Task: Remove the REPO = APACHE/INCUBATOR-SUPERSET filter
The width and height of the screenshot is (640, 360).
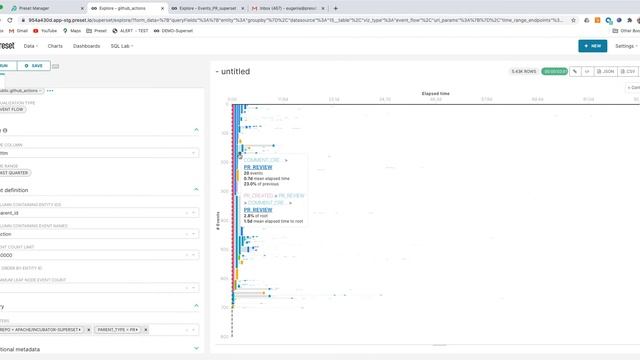Action: tap(89, 330)
